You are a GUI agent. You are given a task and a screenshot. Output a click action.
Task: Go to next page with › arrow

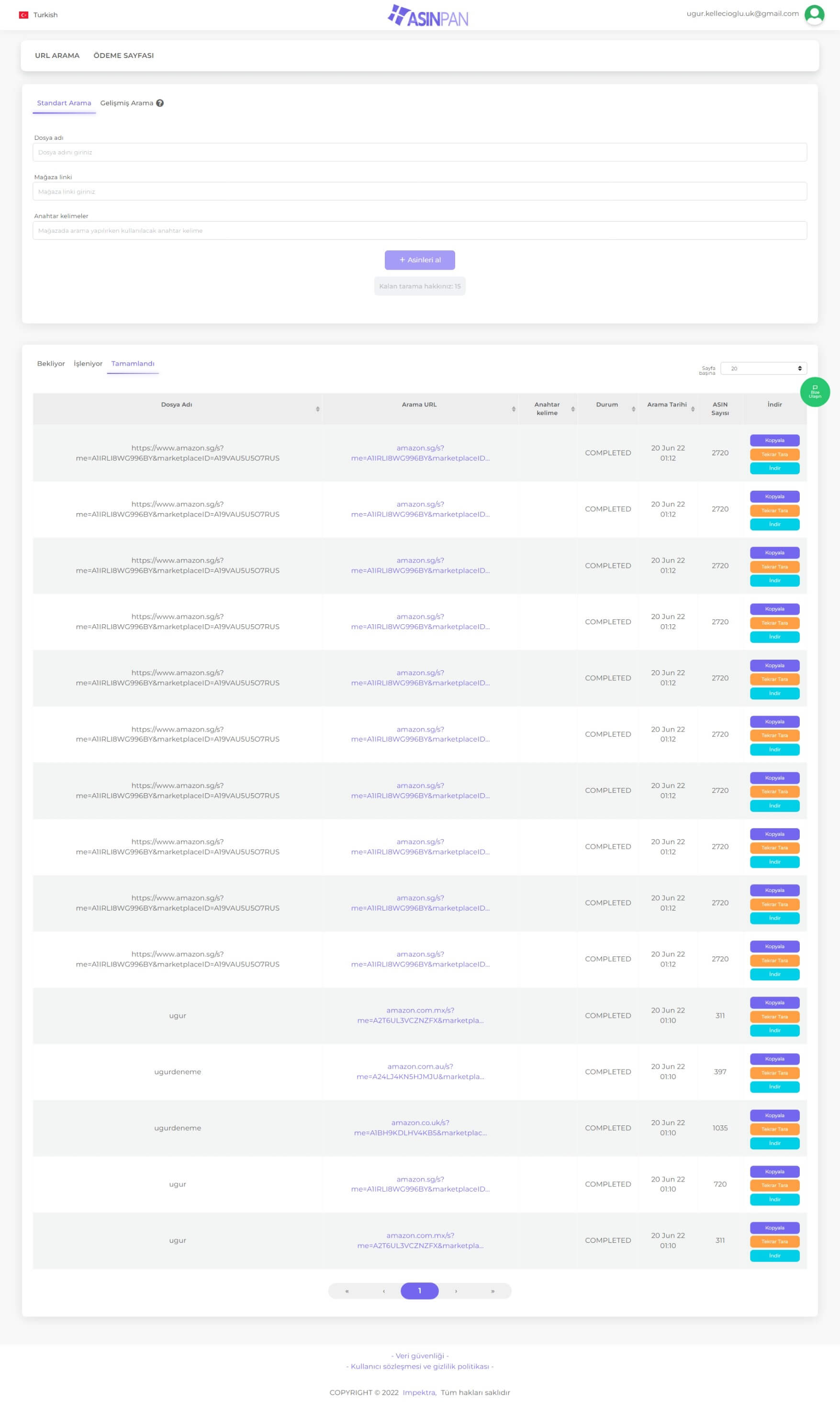456,1291
